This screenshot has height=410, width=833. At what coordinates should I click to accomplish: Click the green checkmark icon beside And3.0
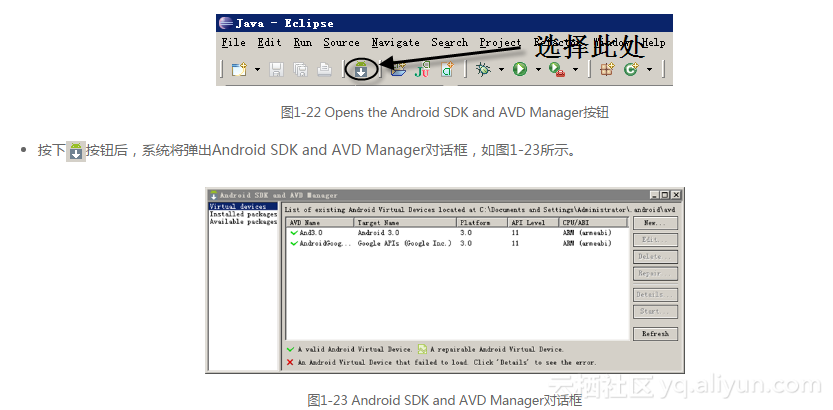[x=294, y=233]
